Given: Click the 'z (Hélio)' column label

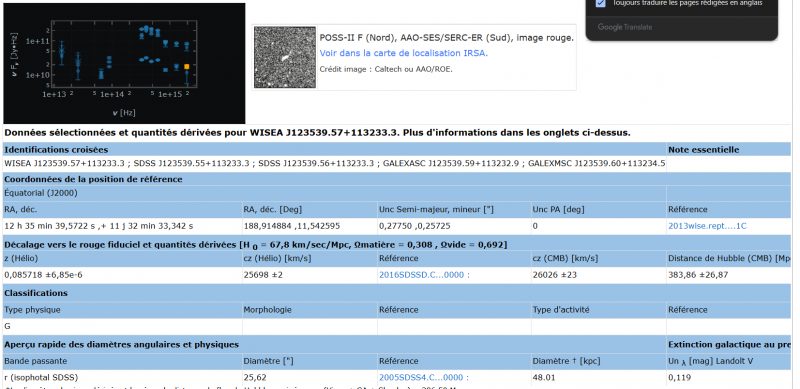Looking at the screenshot, I should pos(21,258).
